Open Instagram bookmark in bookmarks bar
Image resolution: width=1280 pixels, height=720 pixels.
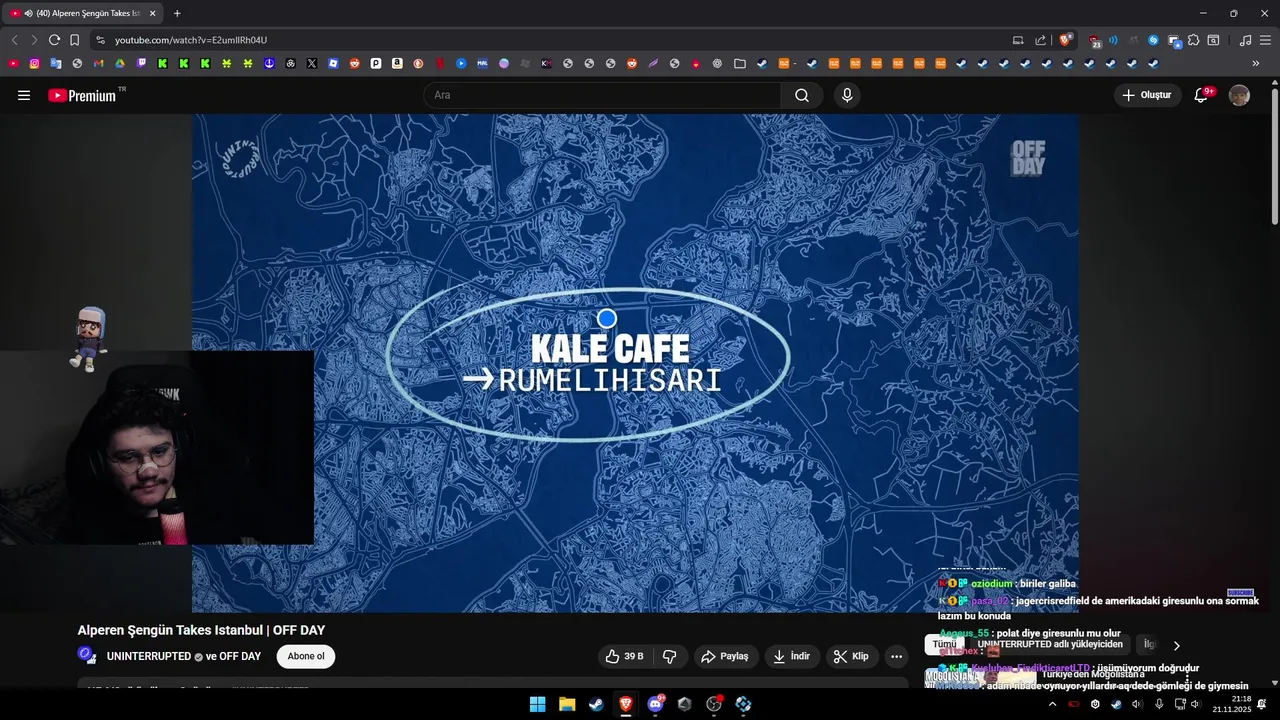point(34,63)
